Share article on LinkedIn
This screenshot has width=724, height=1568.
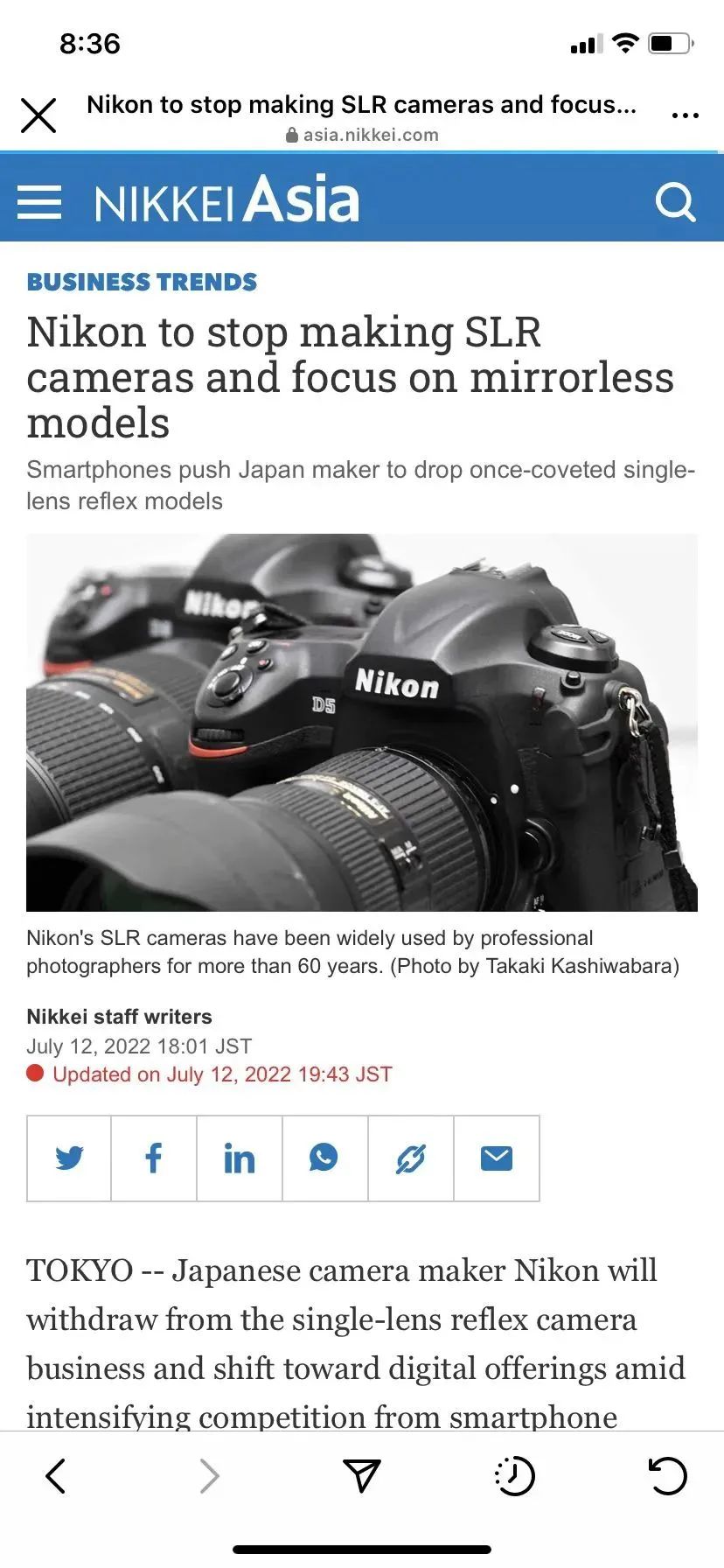[x=240, y=1158]
